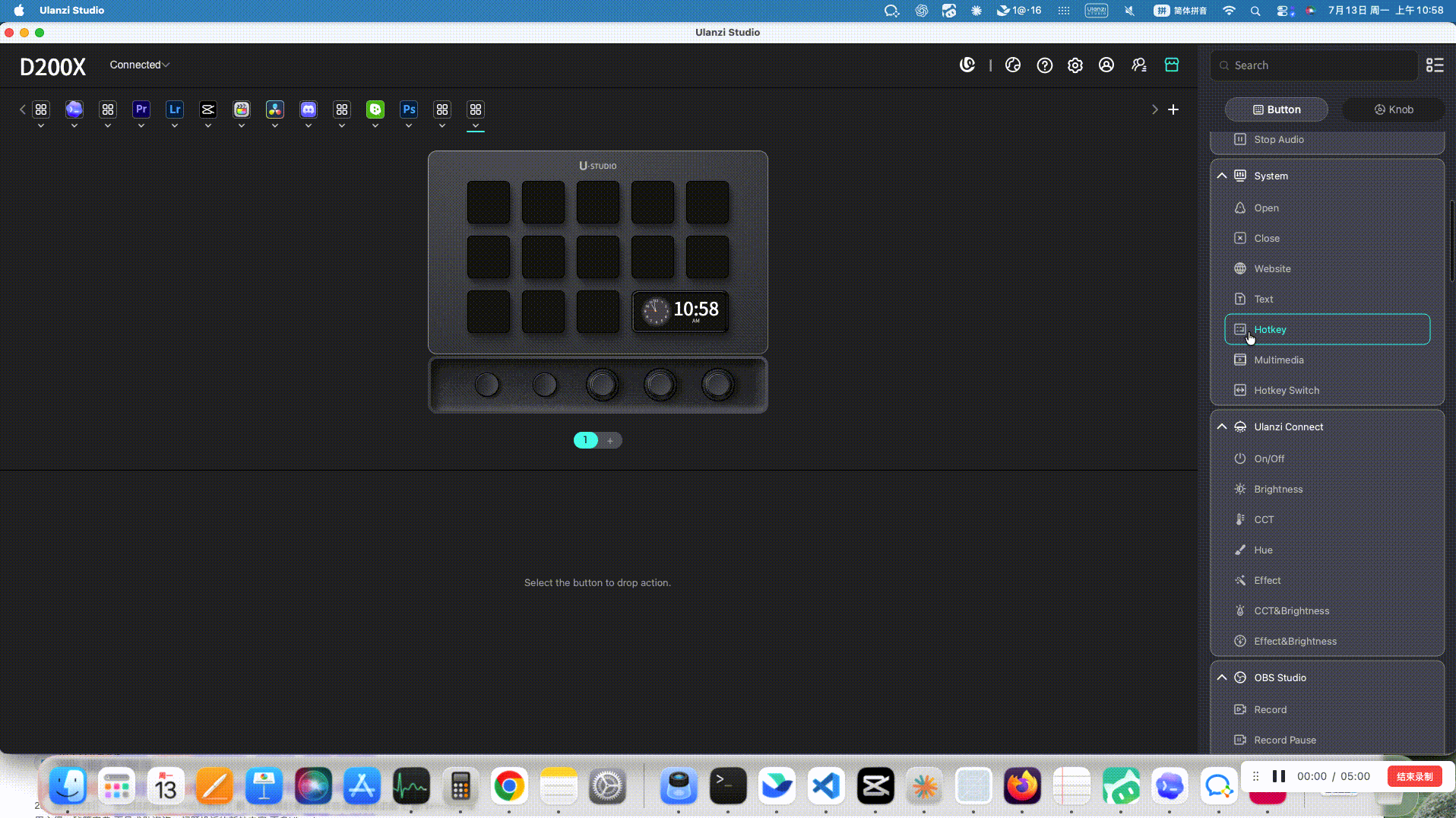Select the Open action
This screenshot has width=1456, height=818.
[1327, 208]
